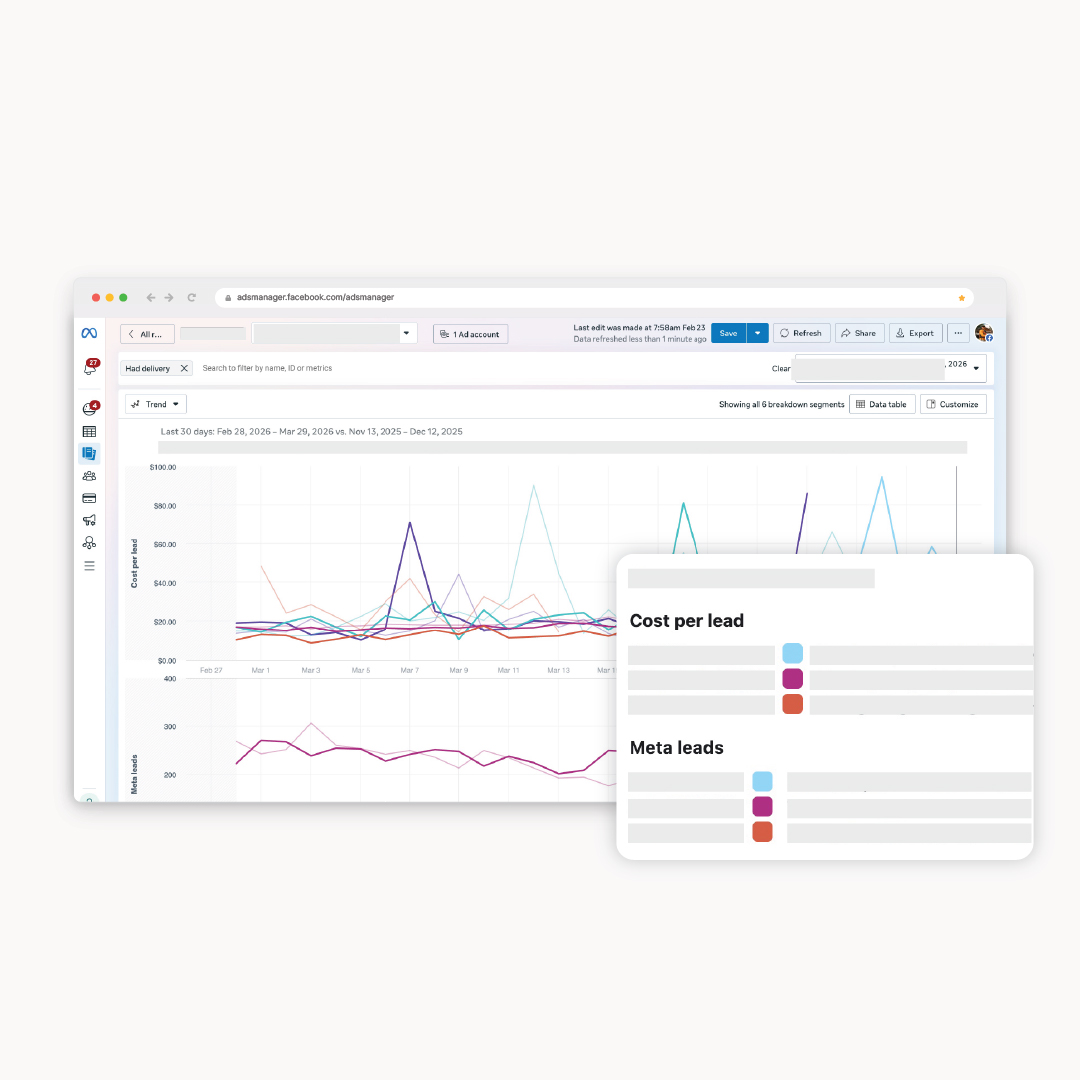Image resolution: width=1080 pixels, height=1080 pixels.
Task: Open the date range dropdown
Action: pos(976,368)
